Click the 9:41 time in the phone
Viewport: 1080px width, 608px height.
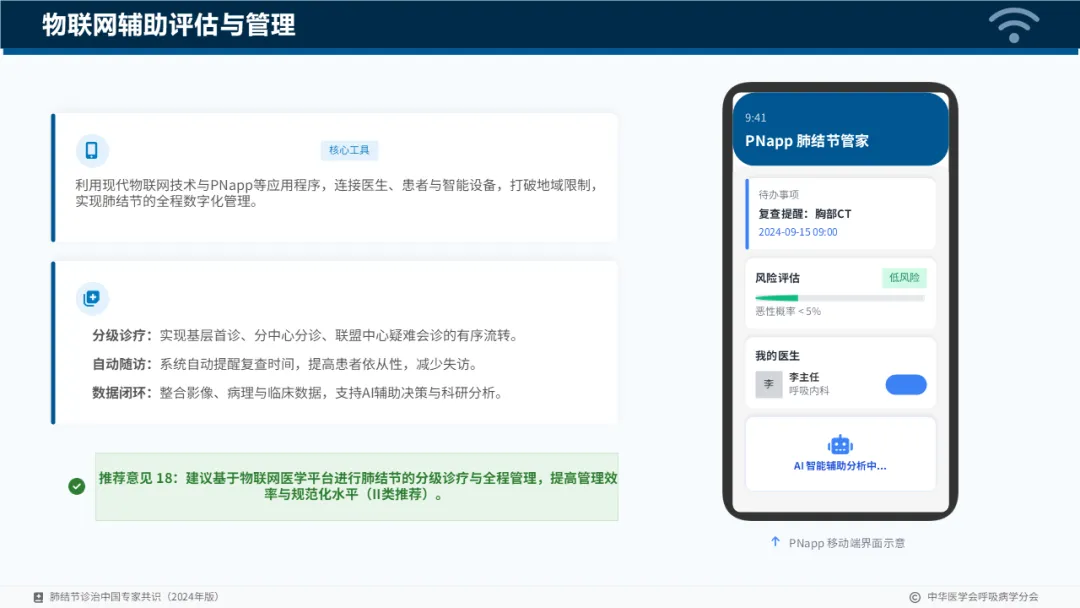[756, 118]
